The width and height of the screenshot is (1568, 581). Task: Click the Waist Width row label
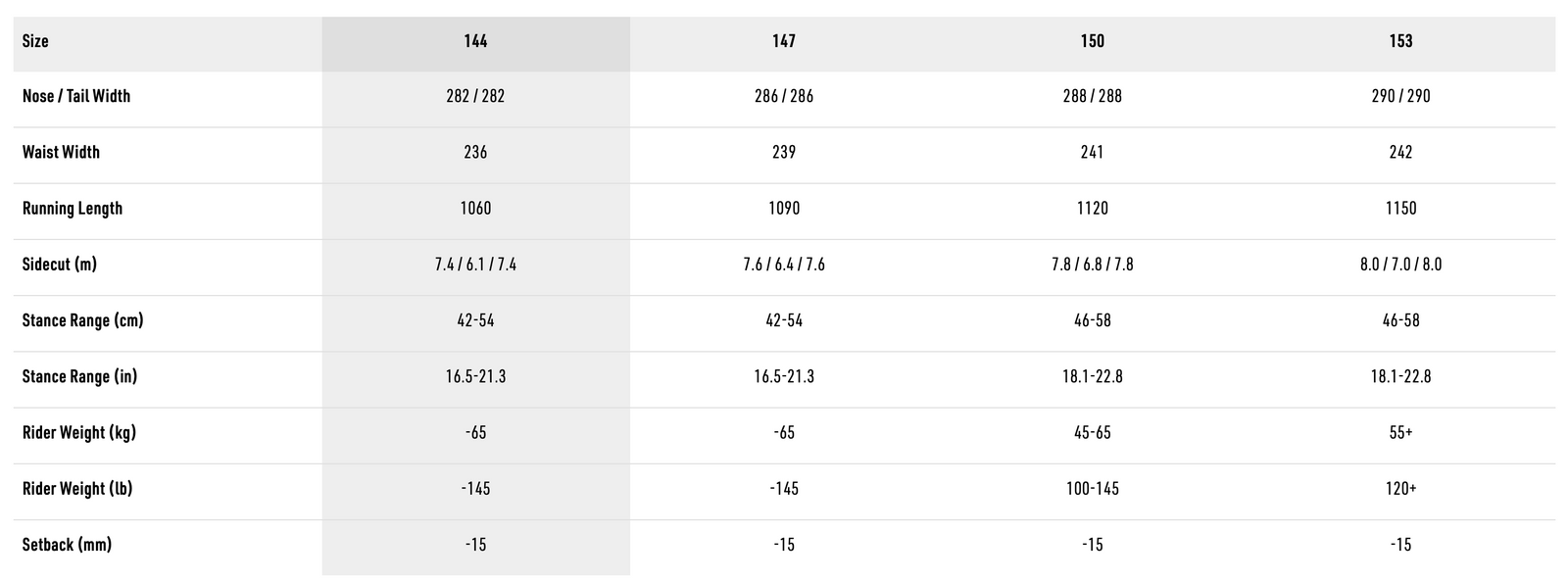(x=61, y=152)
